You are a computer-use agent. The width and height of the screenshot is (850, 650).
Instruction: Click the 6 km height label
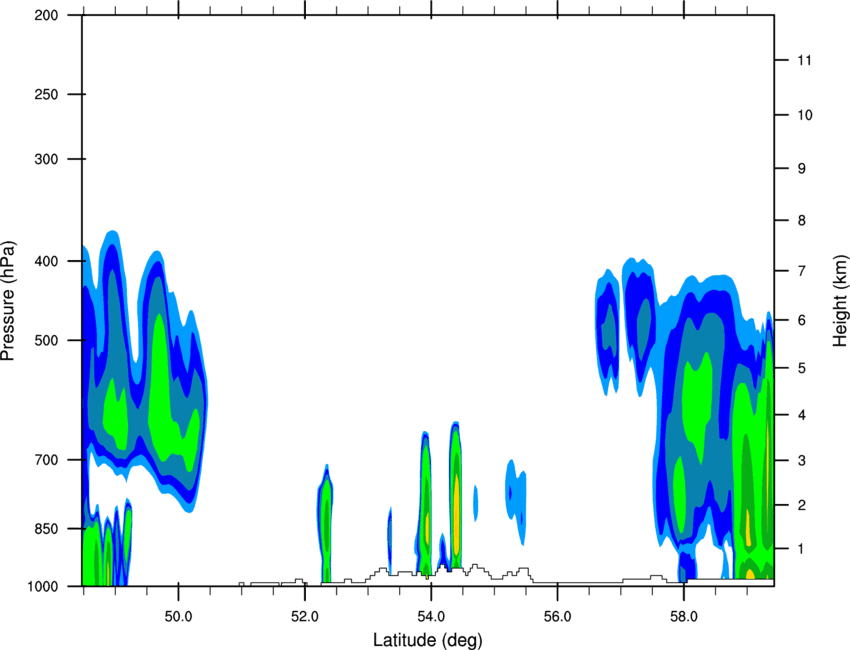pos(802,320)
